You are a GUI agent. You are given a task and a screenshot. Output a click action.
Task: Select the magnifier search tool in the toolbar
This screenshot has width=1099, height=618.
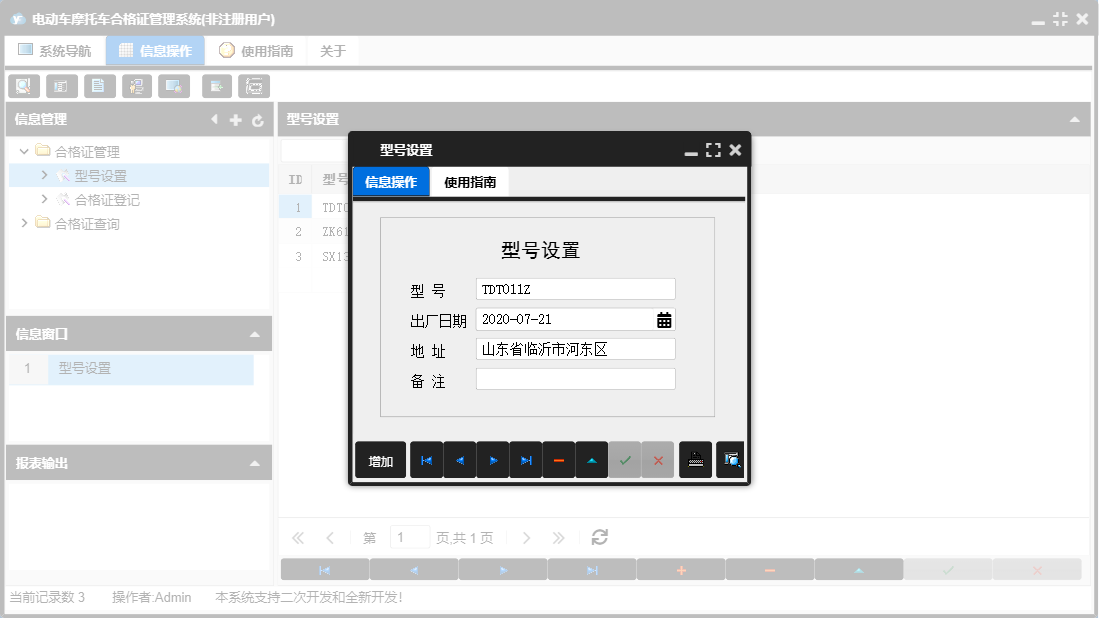click(x=23, y=86)
